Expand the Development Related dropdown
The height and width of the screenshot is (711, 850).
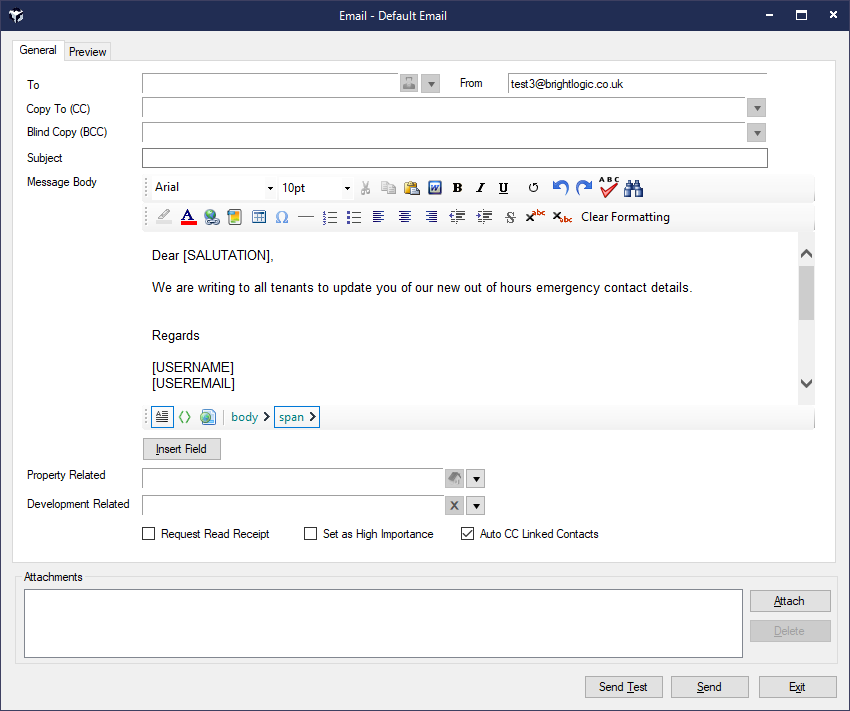(x=476, y=506)
